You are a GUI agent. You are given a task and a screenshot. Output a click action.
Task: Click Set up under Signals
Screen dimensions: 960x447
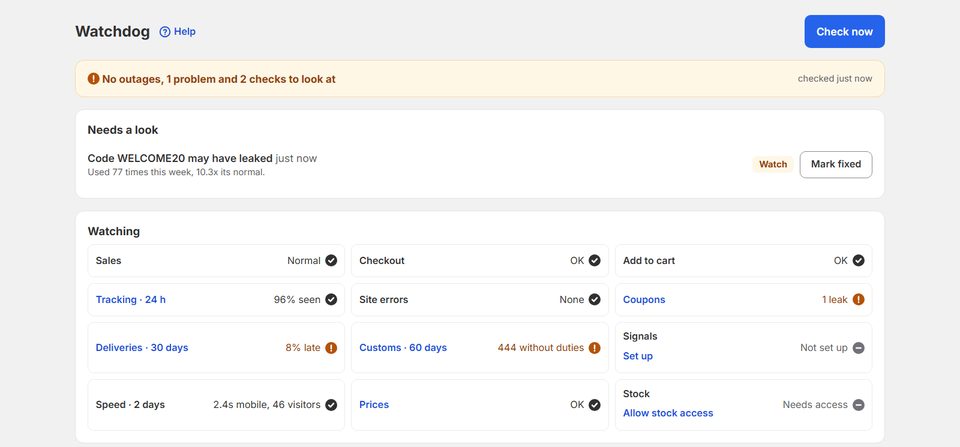(x=638, y=356)
